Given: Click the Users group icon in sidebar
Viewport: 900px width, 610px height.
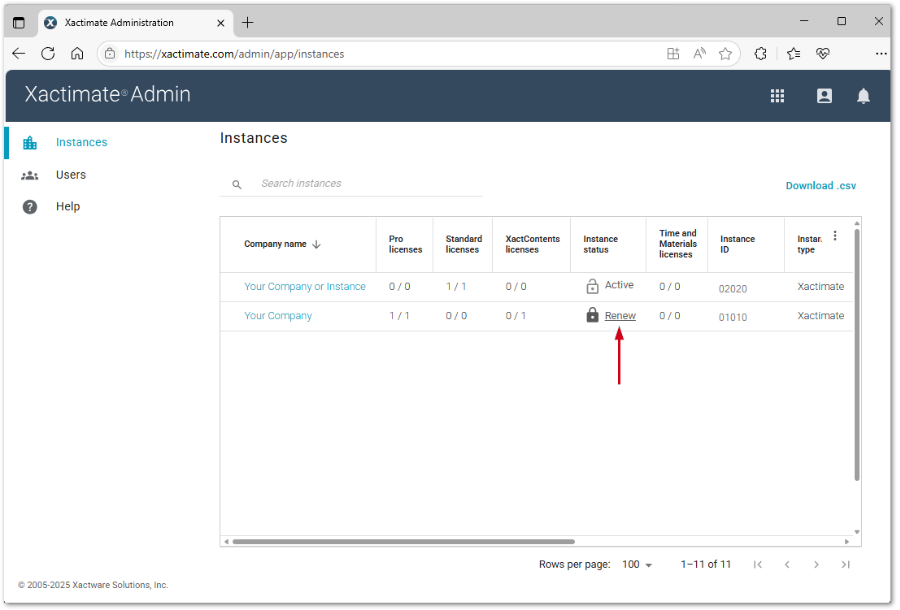Looking at the screenshot, I should click(x=30, y=176).
